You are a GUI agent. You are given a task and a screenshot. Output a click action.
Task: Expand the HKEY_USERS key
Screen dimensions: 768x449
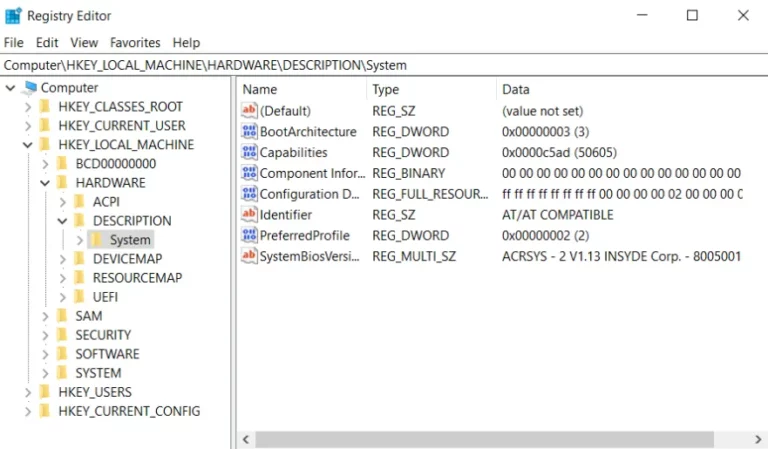pyautogui.click(x=28, y=392)
